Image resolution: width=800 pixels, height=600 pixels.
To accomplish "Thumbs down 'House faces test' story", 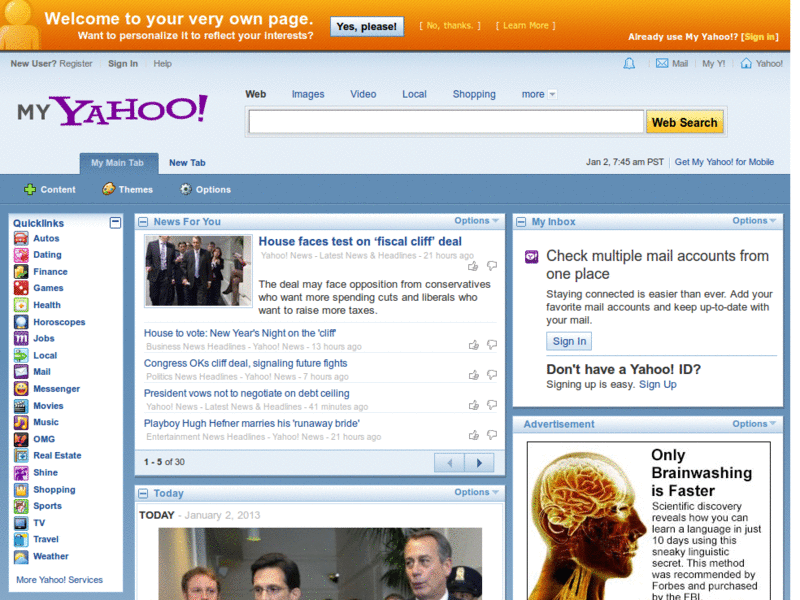I will (x=492, y=266).
